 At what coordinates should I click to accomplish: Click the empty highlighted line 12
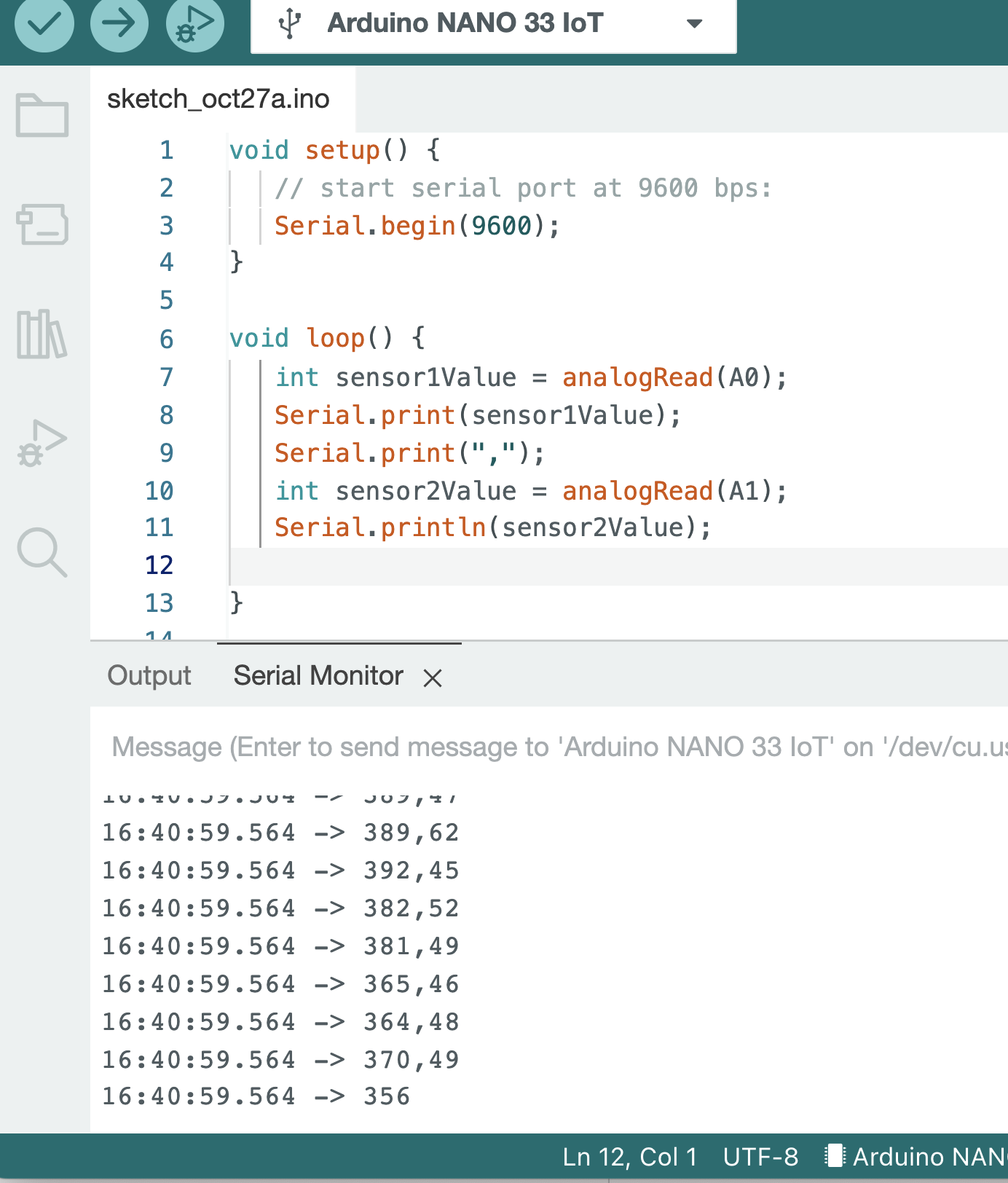(618, 566)
